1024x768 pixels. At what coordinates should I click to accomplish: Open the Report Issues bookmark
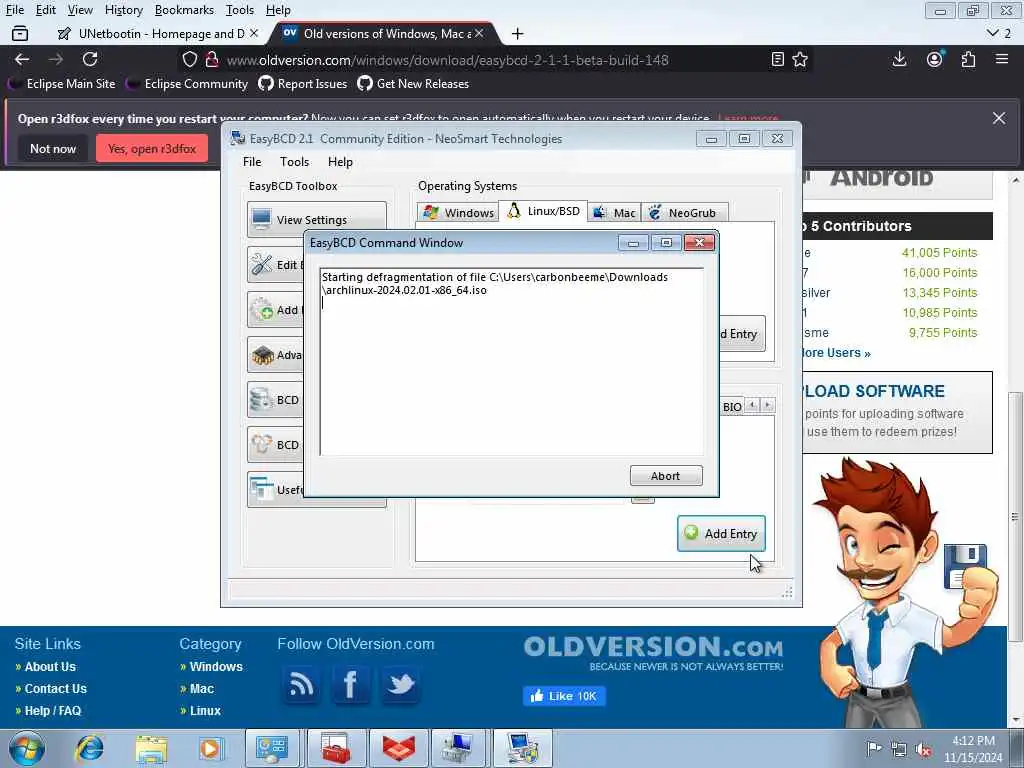click(302, 84)
